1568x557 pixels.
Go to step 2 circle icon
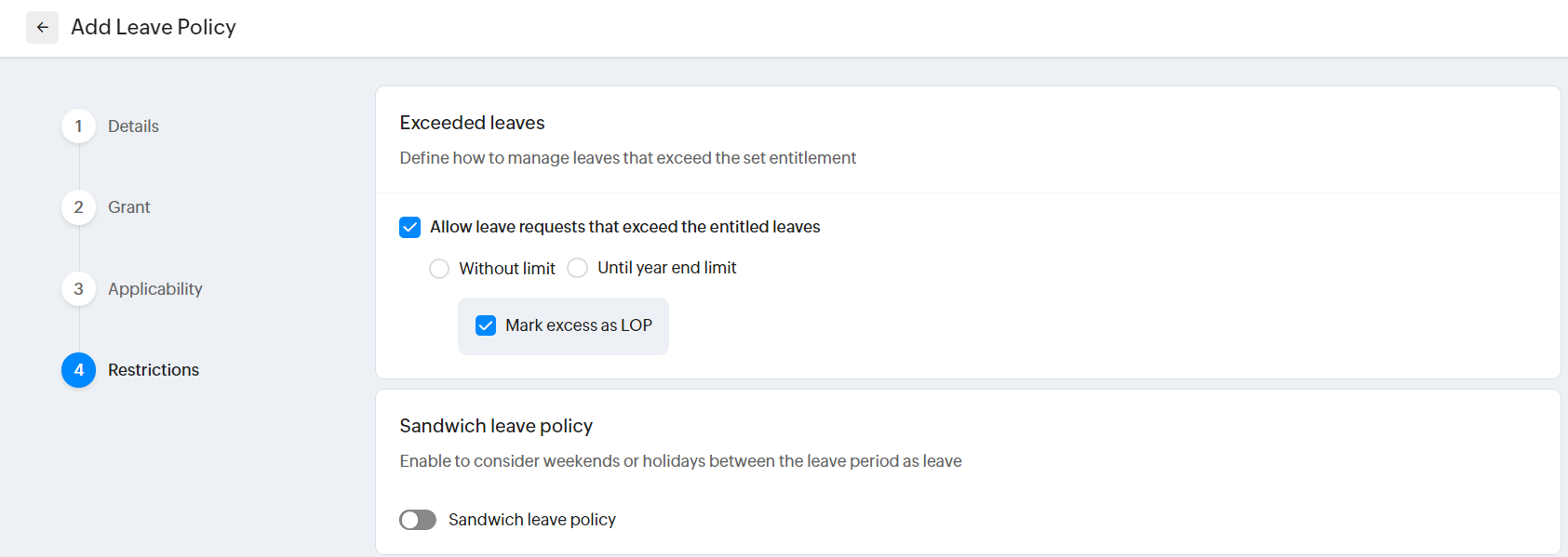[x=79, y=207]
